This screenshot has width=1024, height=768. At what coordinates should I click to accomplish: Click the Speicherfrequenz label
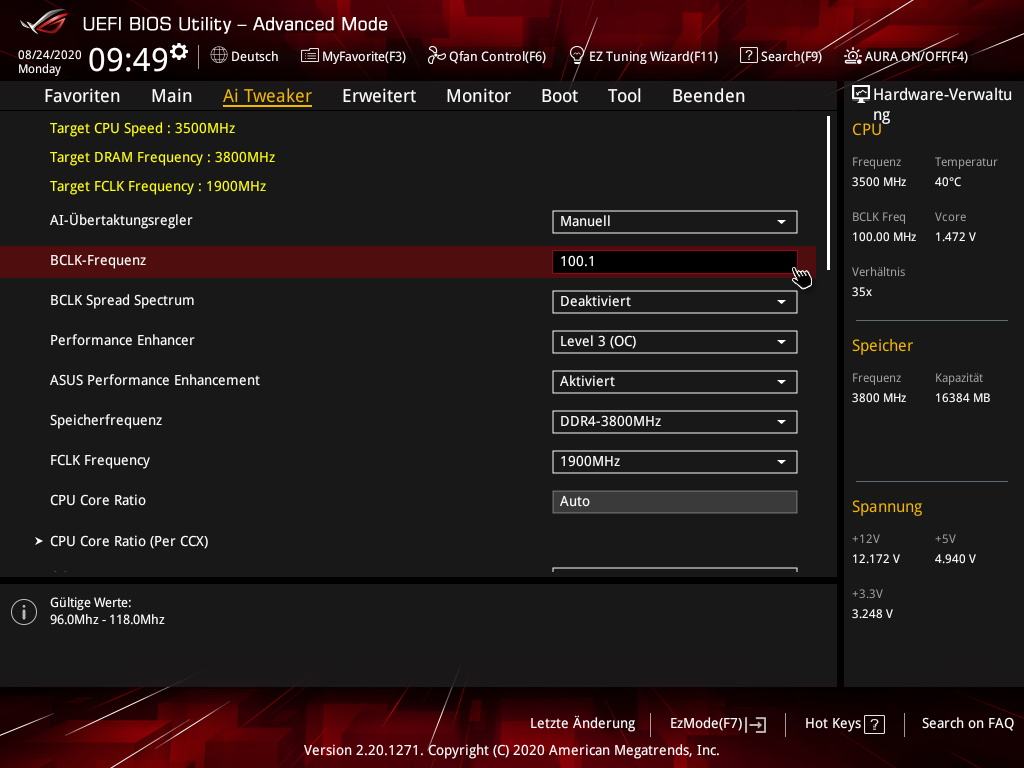coord(106,421)
